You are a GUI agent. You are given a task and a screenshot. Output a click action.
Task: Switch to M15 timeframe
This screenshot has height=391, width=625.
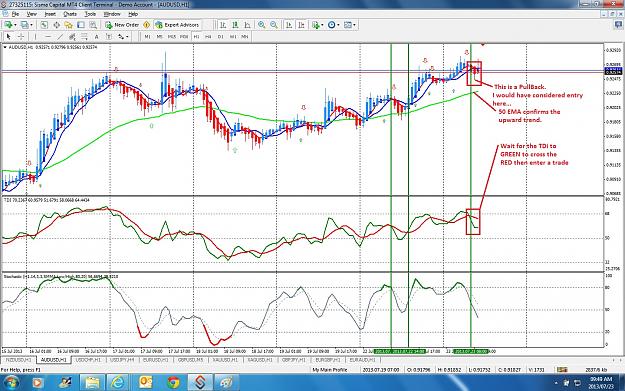coord(172,37)
